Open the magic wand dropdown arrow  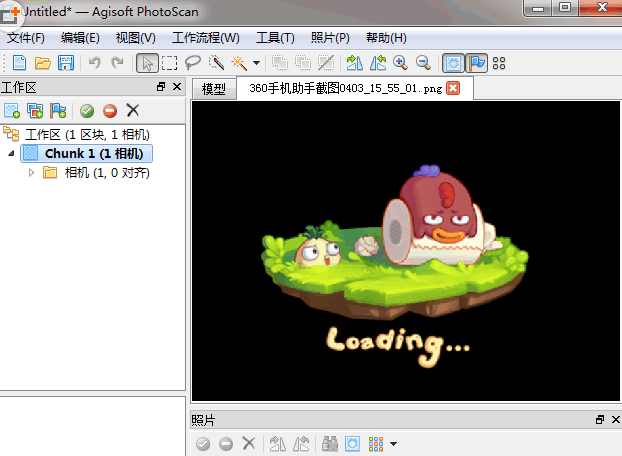(256, 63)
